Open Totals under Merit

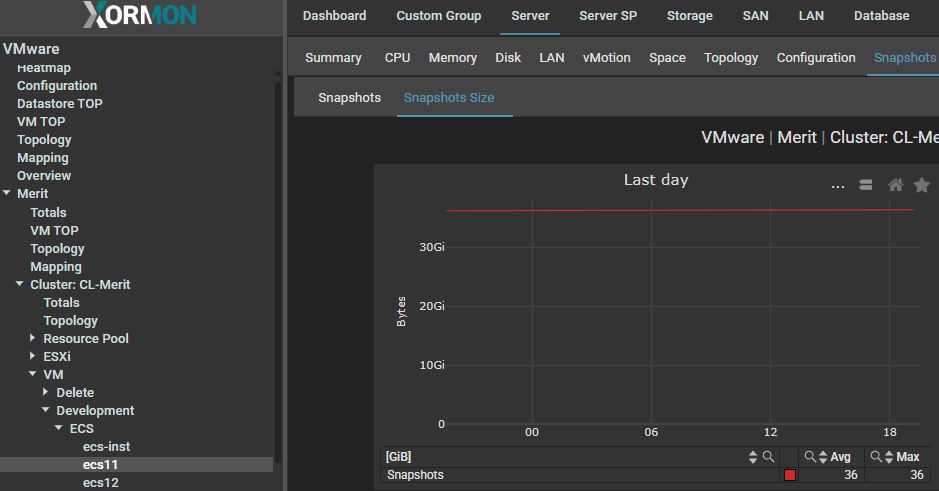pos(49,213)
